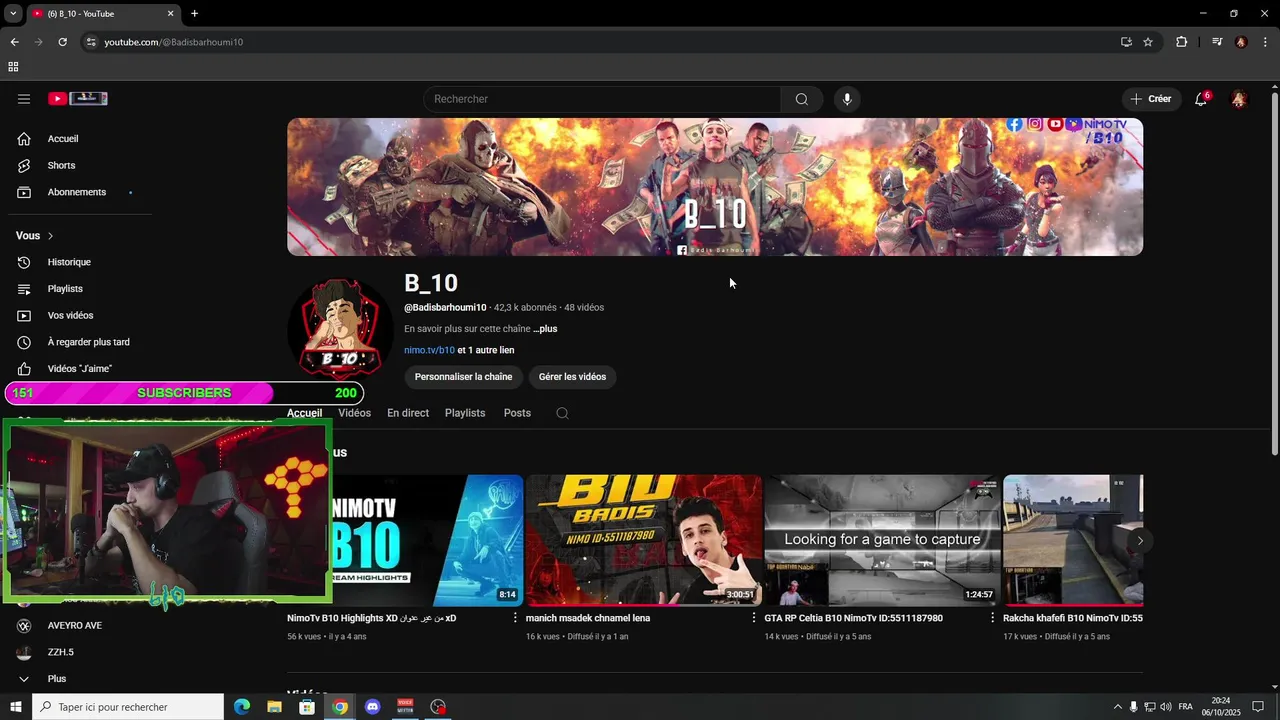The height and width of the screenshot is (720, 1280).
Task: Go back in Chrome
Action: [14, 42]
